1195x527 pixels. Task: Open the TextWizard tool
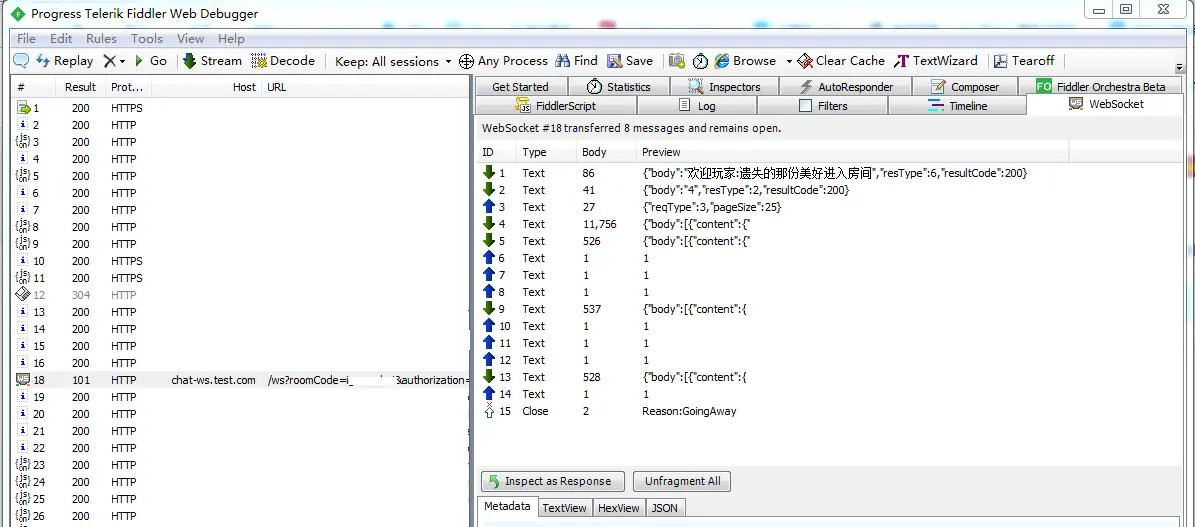click(x=935, y=61)
